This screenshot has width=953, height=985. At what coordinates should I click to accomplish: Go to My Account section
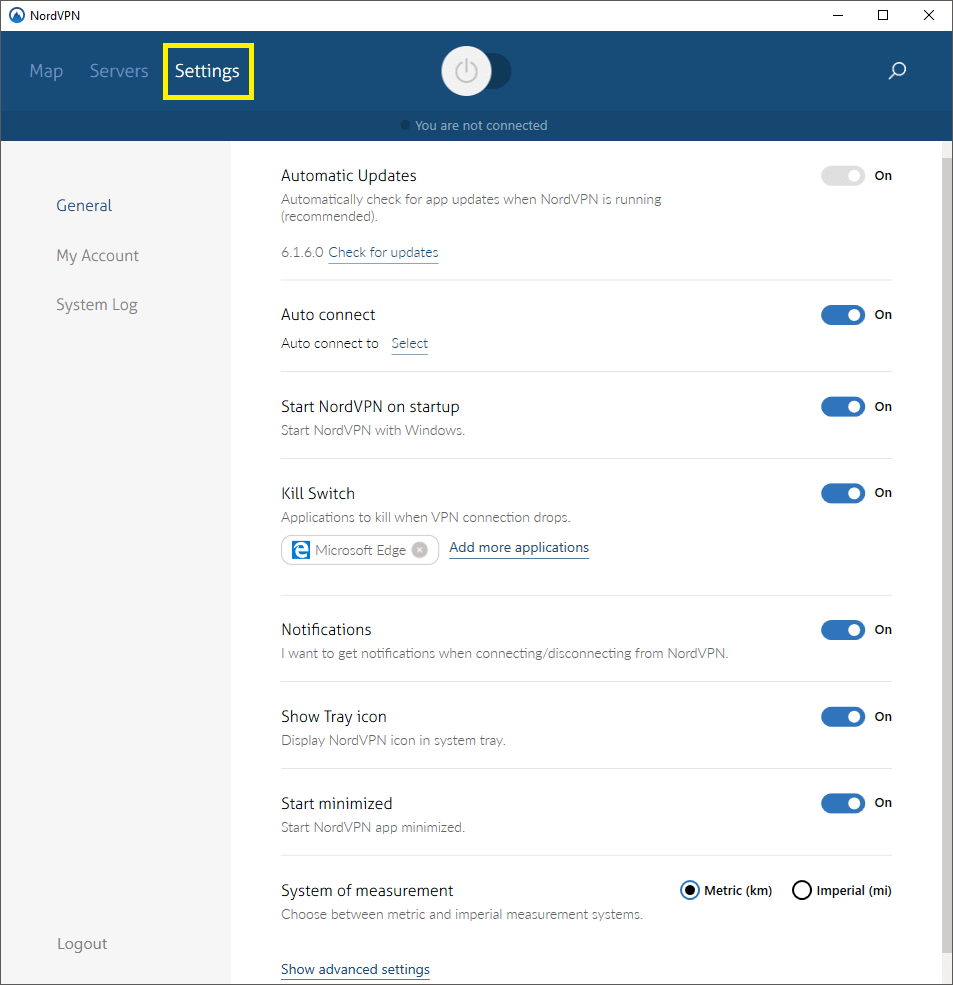point(97,256)
